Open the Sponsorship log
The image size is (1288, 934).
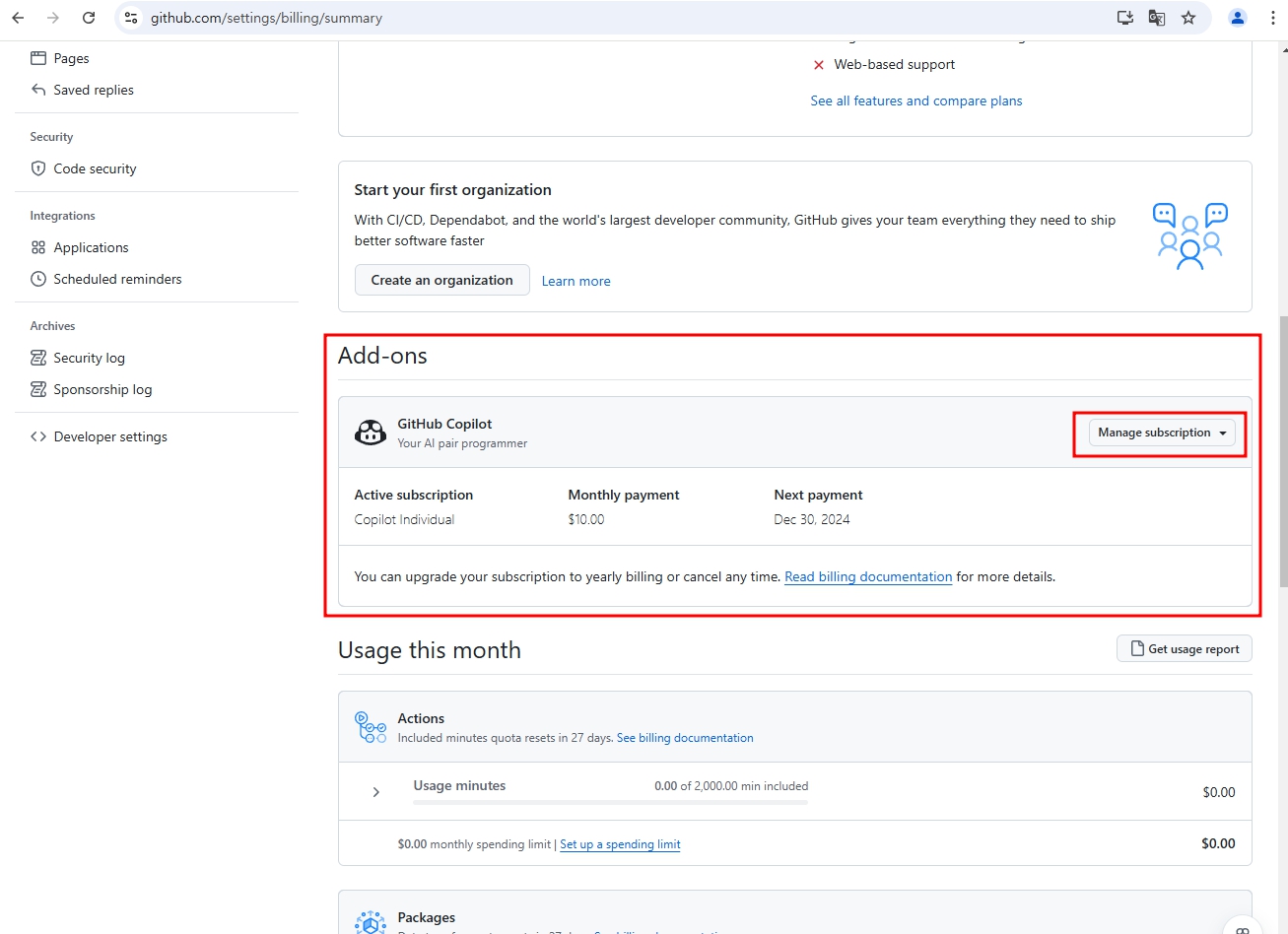[102, 389]
